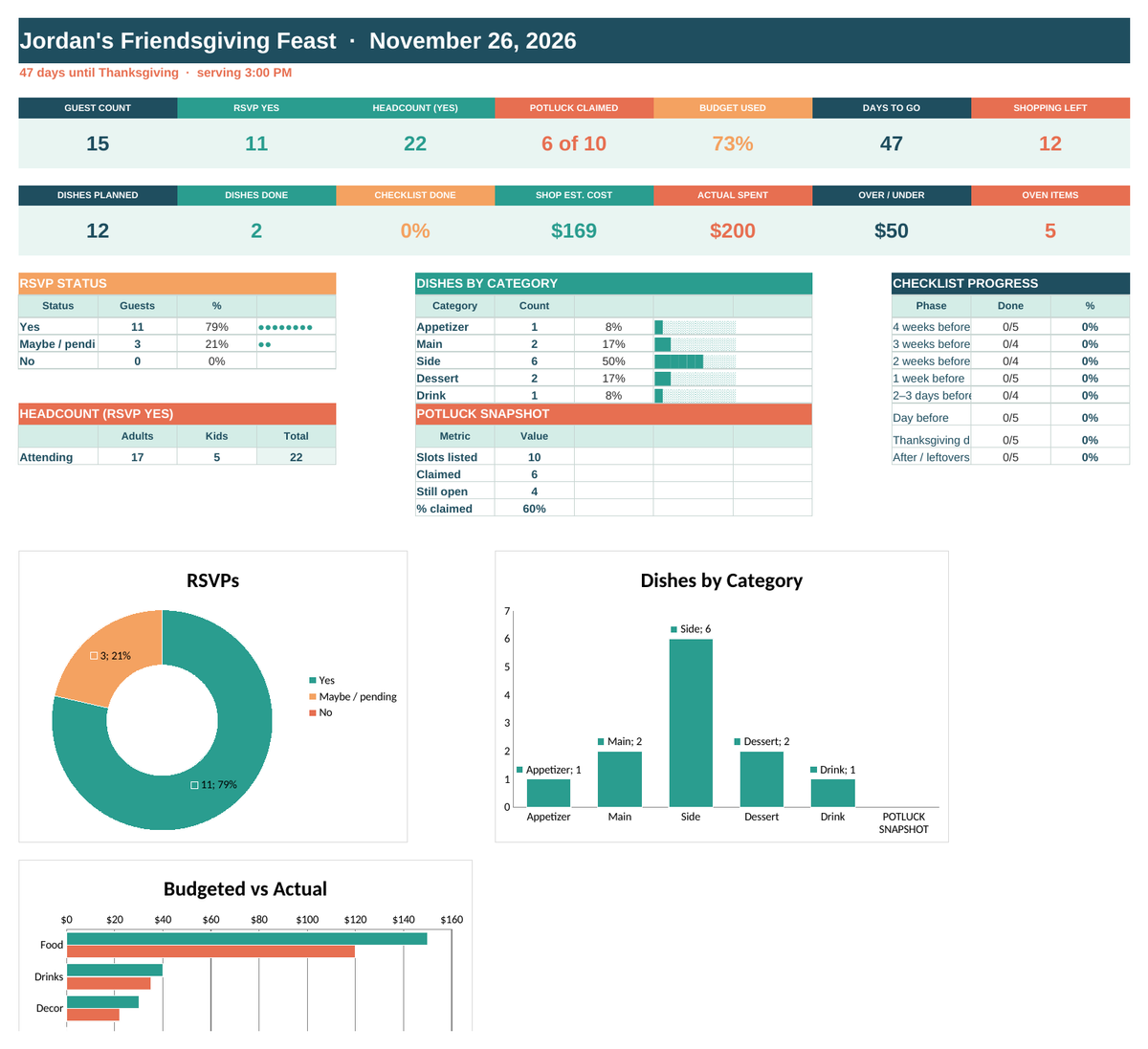Click the Side bar in Dishes chart
This screenshot has height=1049, width=1148.
[691, 723]
